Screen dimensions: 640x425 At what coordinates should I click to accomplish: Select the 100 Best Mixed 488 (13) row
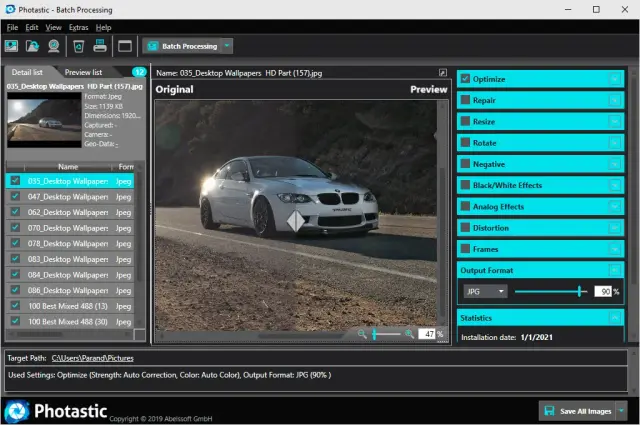(x=70, y=306)
